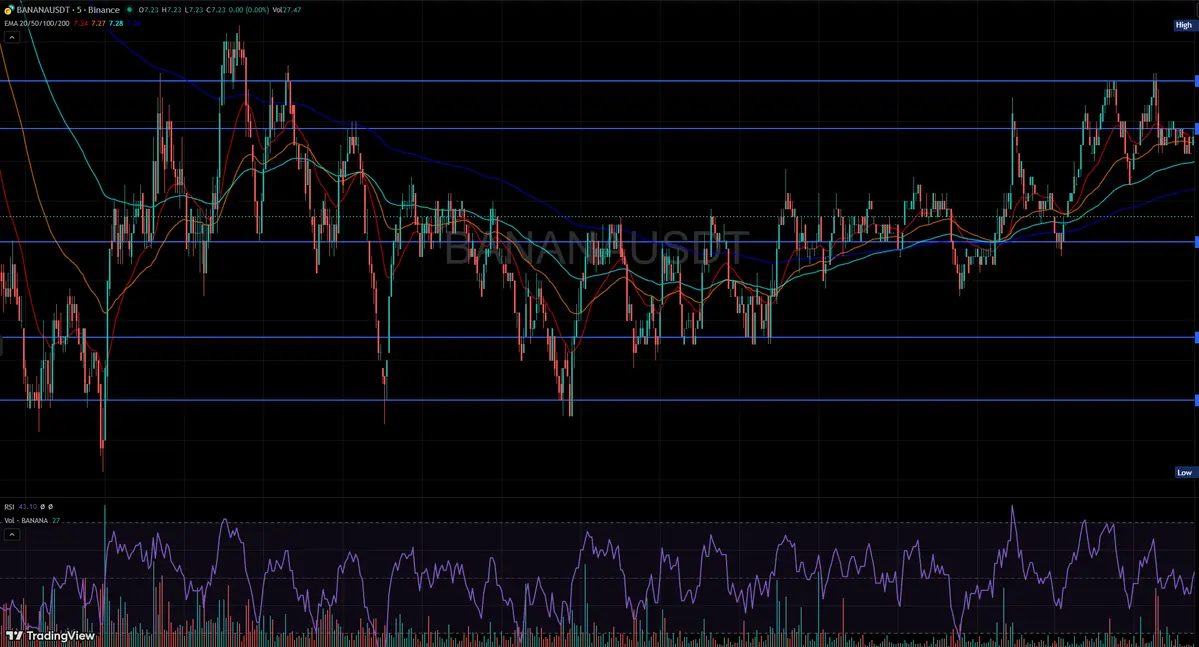Image resolution: width=1199 pixels, height=647 pixels.
Task: Collapse the legend arrow below Vol · BANANA
Action: pos(11,535)
